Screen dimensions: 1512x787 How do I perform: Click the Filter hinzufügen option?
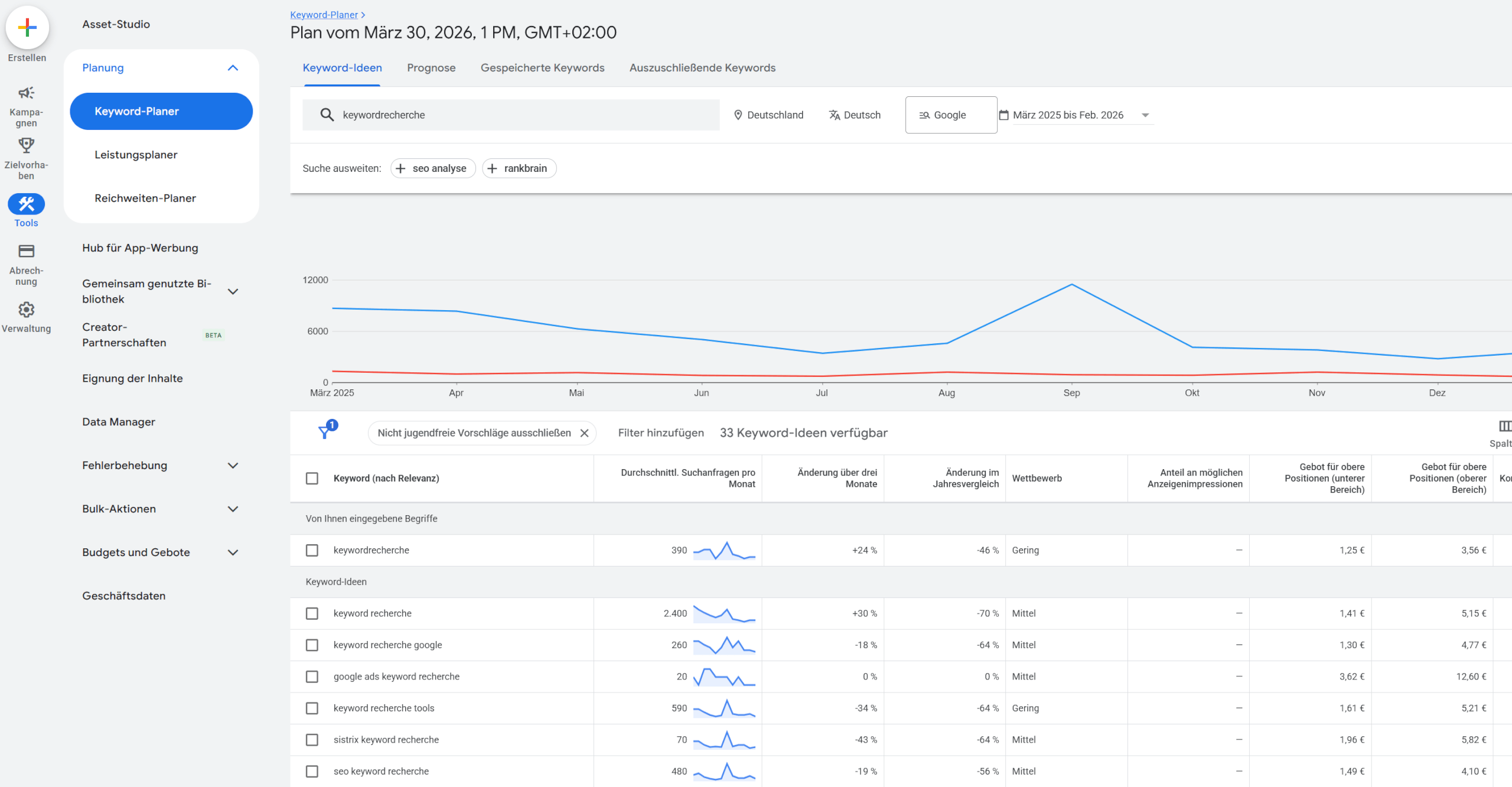(660, 432)
